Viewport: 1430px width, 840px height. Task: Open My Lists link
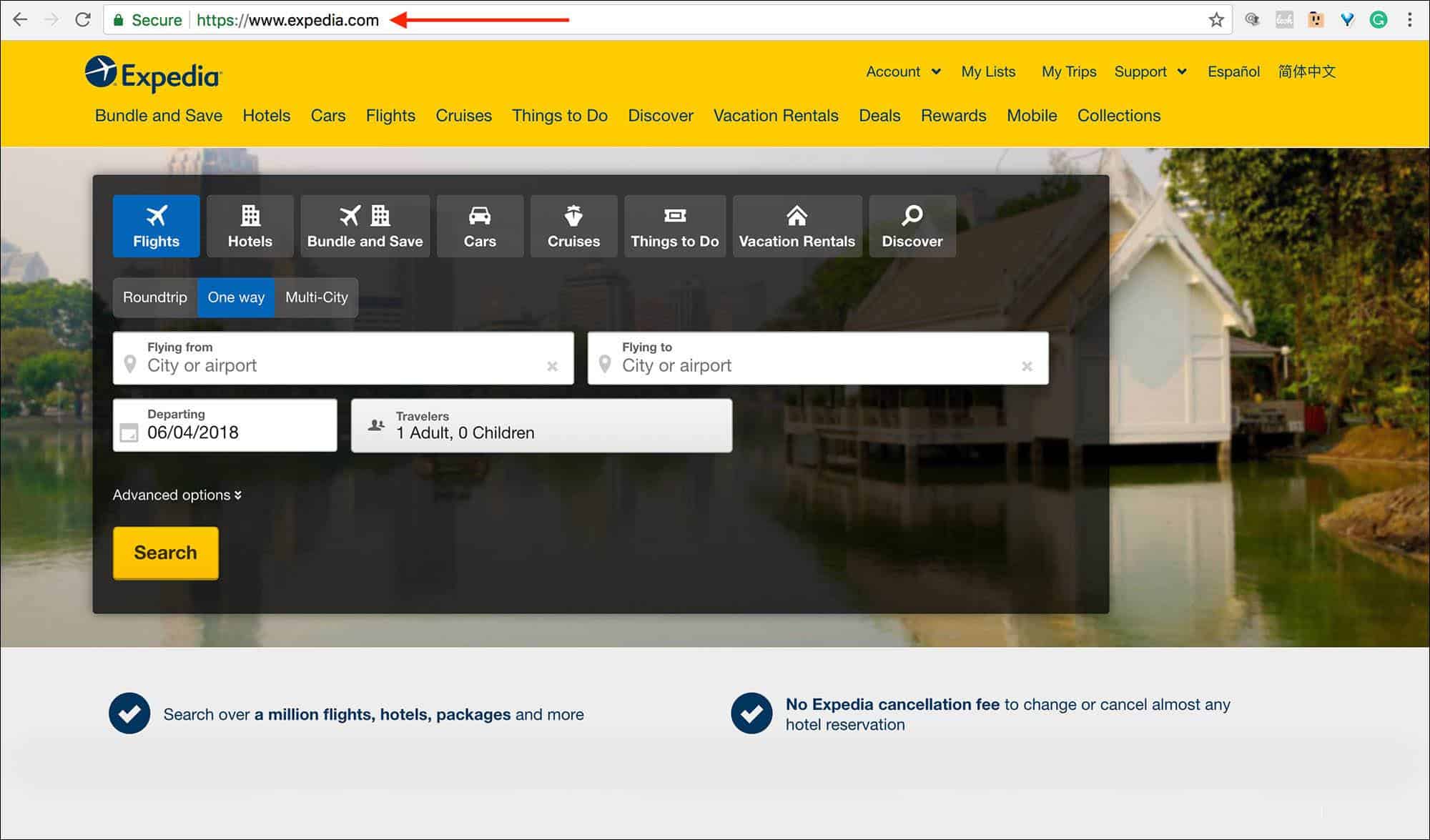click(x=988, y=71)
